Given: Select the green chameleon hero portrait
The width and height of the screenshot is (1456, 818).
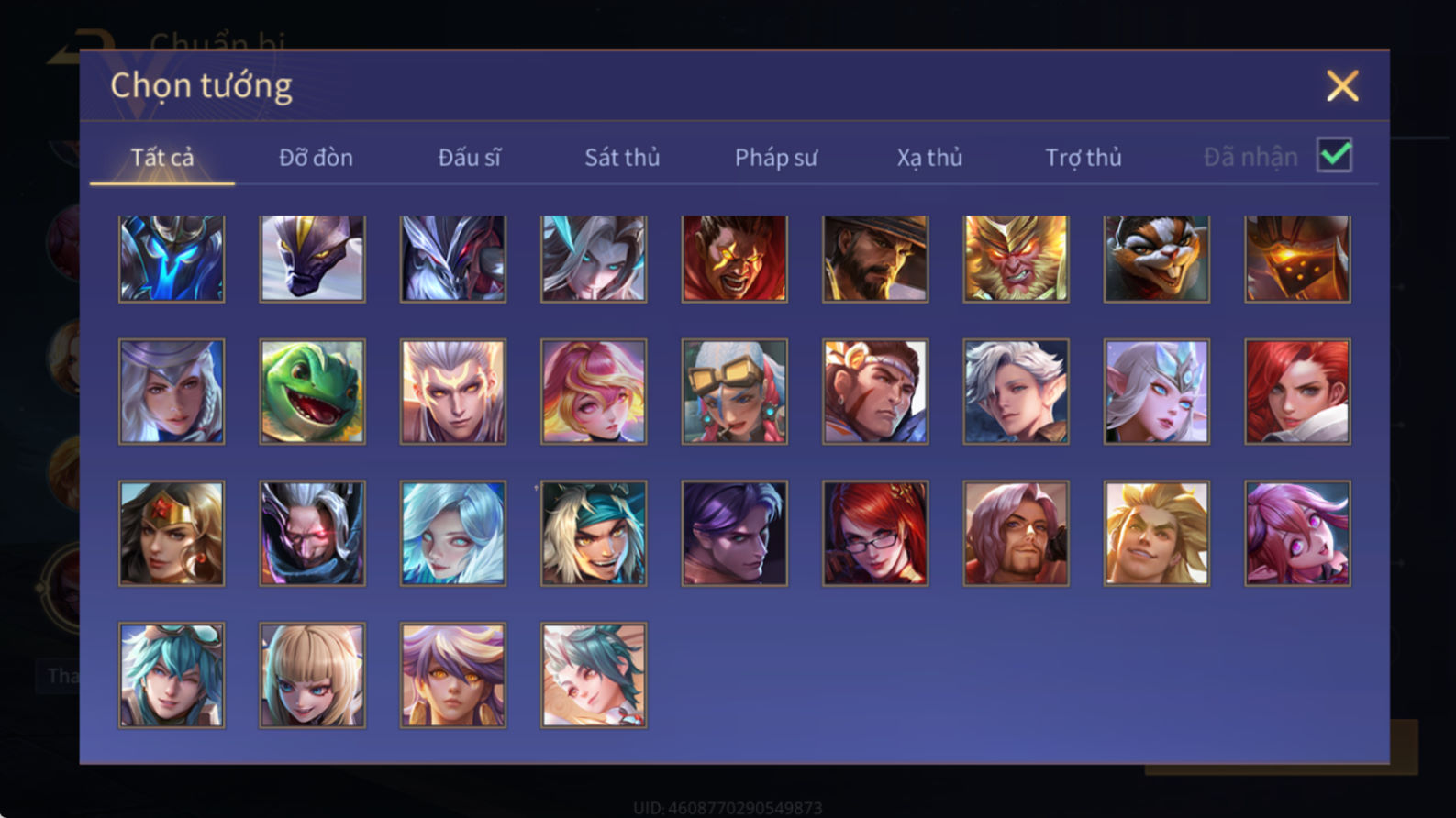Looking at the screenshot, I should click(x=312, y=392).
